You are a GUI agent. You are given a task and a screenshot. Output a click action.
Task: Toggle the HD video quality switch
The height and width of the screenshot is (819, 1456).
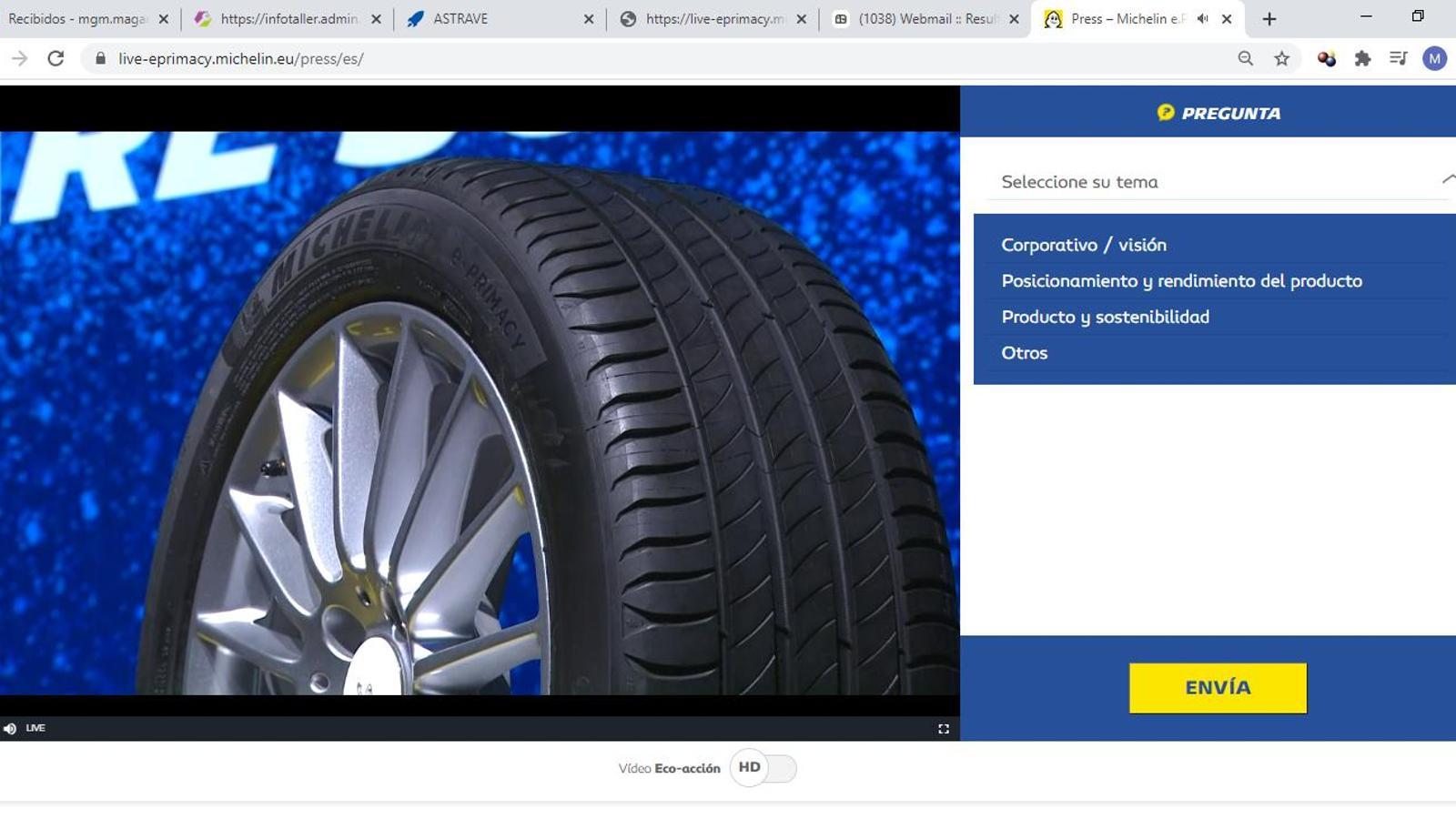(763, 768)
